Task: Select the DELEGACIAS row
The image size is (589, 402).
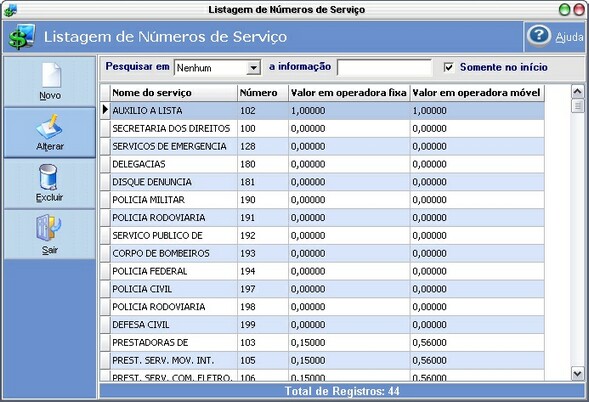Action: click(x=322, y=164)
